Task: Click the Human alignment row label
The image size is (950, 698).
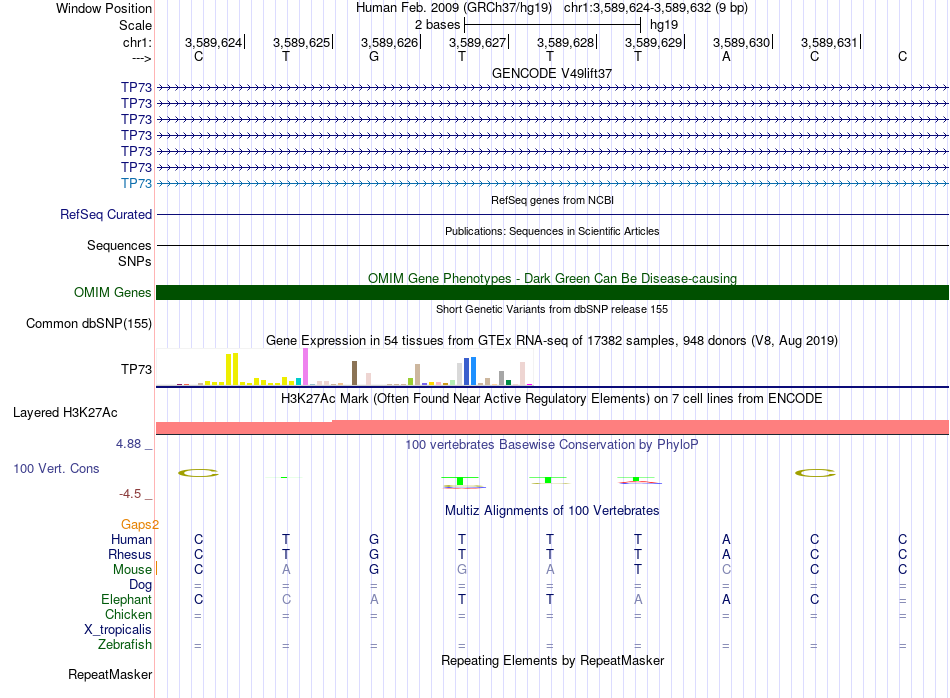Action: [x=131, y=539]
